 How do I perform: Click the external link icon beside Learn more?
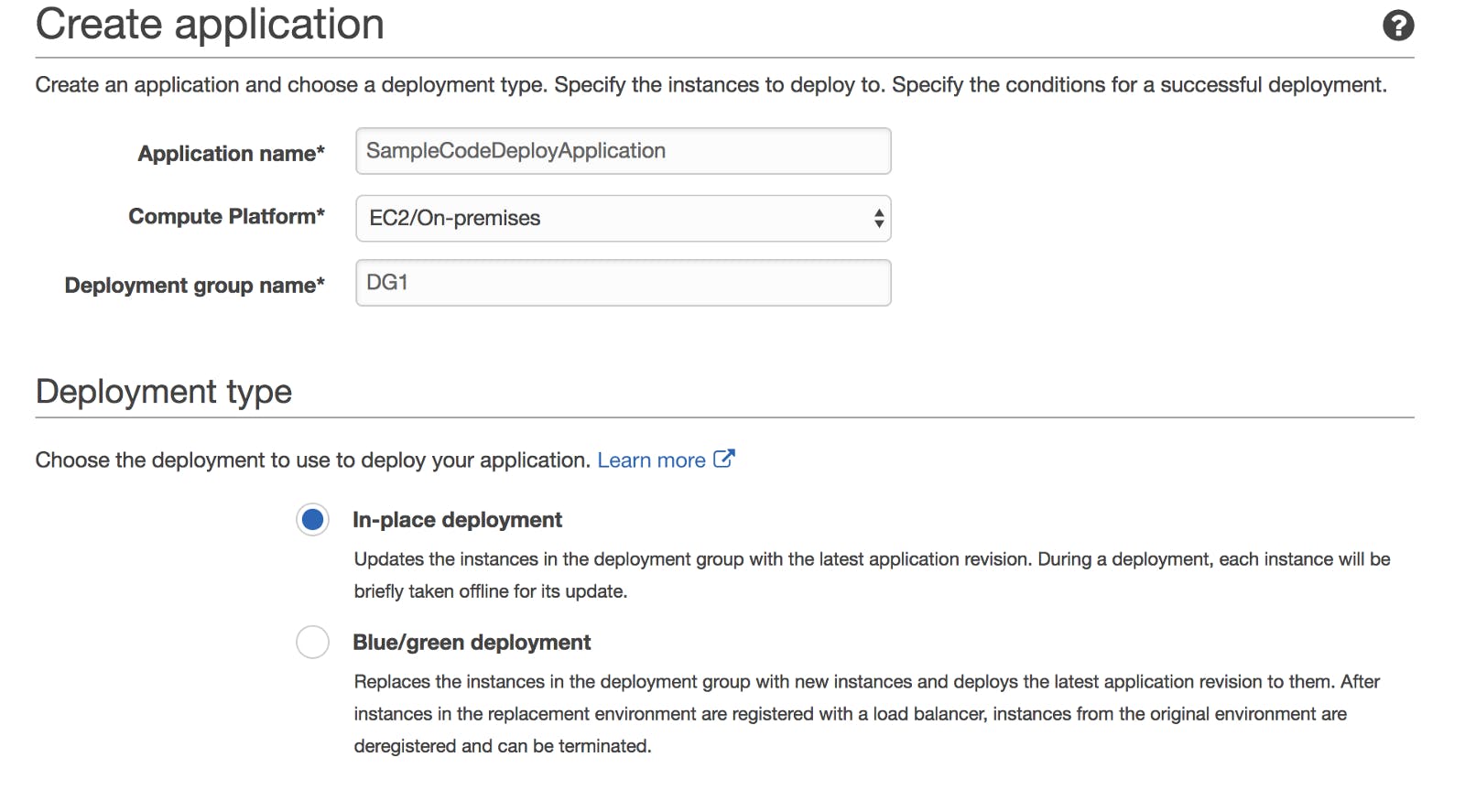coord(723,459)
